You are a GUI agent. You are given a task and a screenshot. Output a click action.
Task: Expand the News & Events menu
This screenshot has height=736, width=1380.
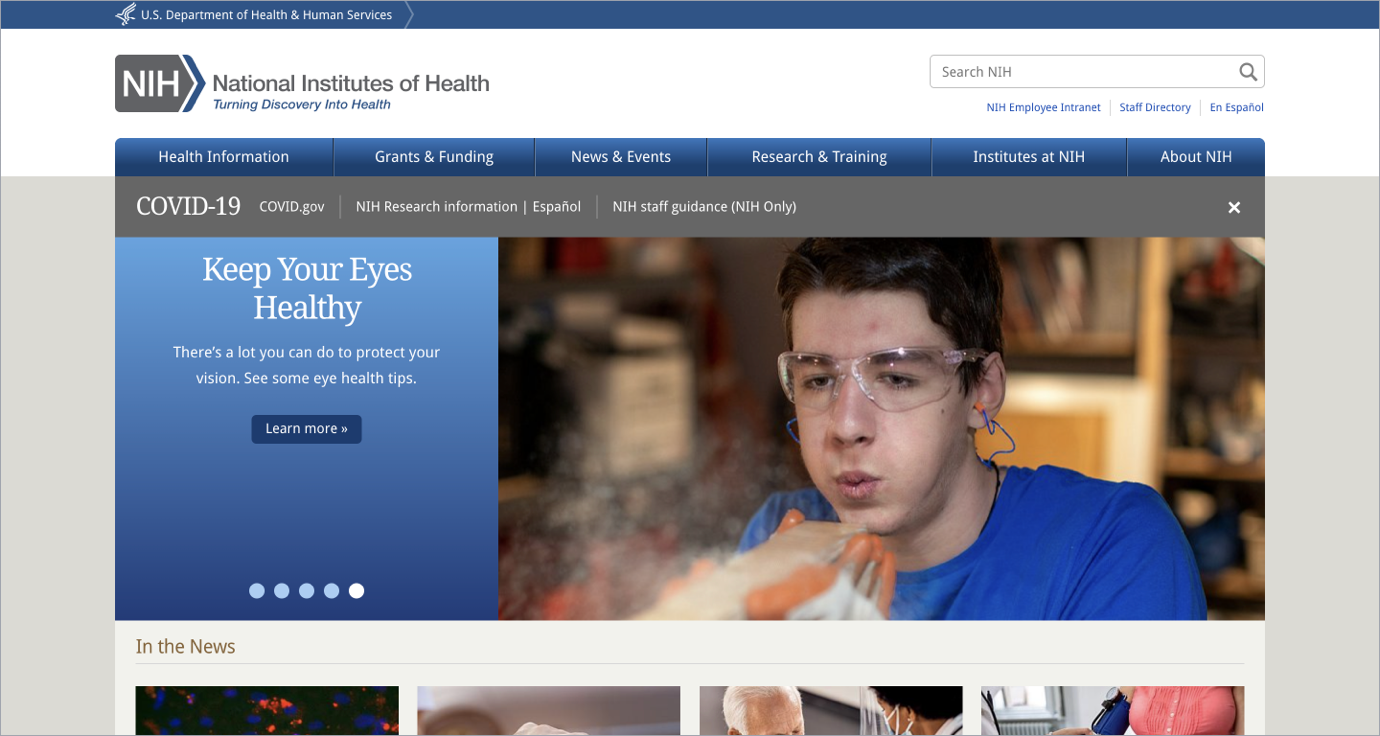click(x=621, y=157)
